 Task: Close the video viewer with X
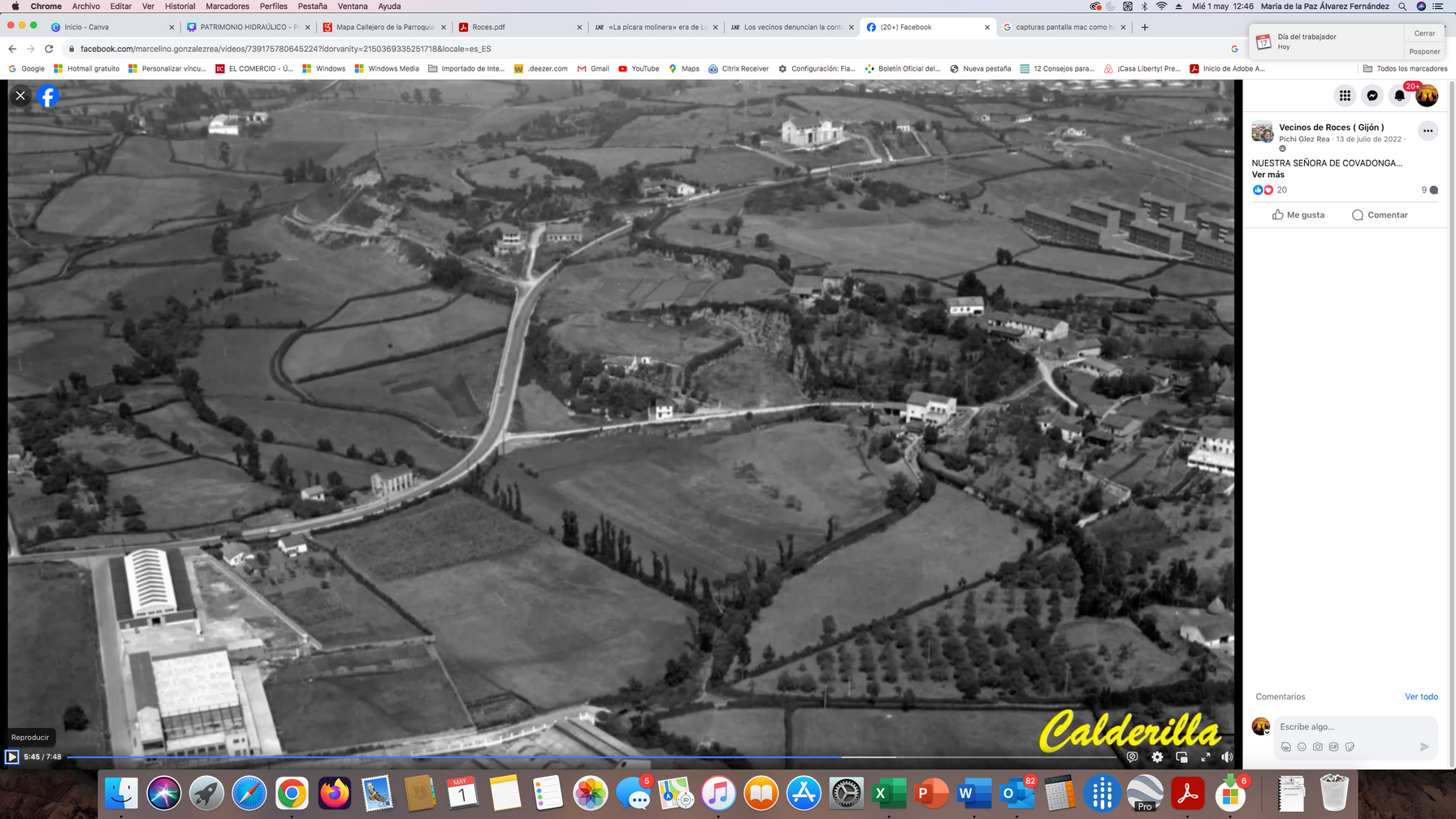click(20, 96)
